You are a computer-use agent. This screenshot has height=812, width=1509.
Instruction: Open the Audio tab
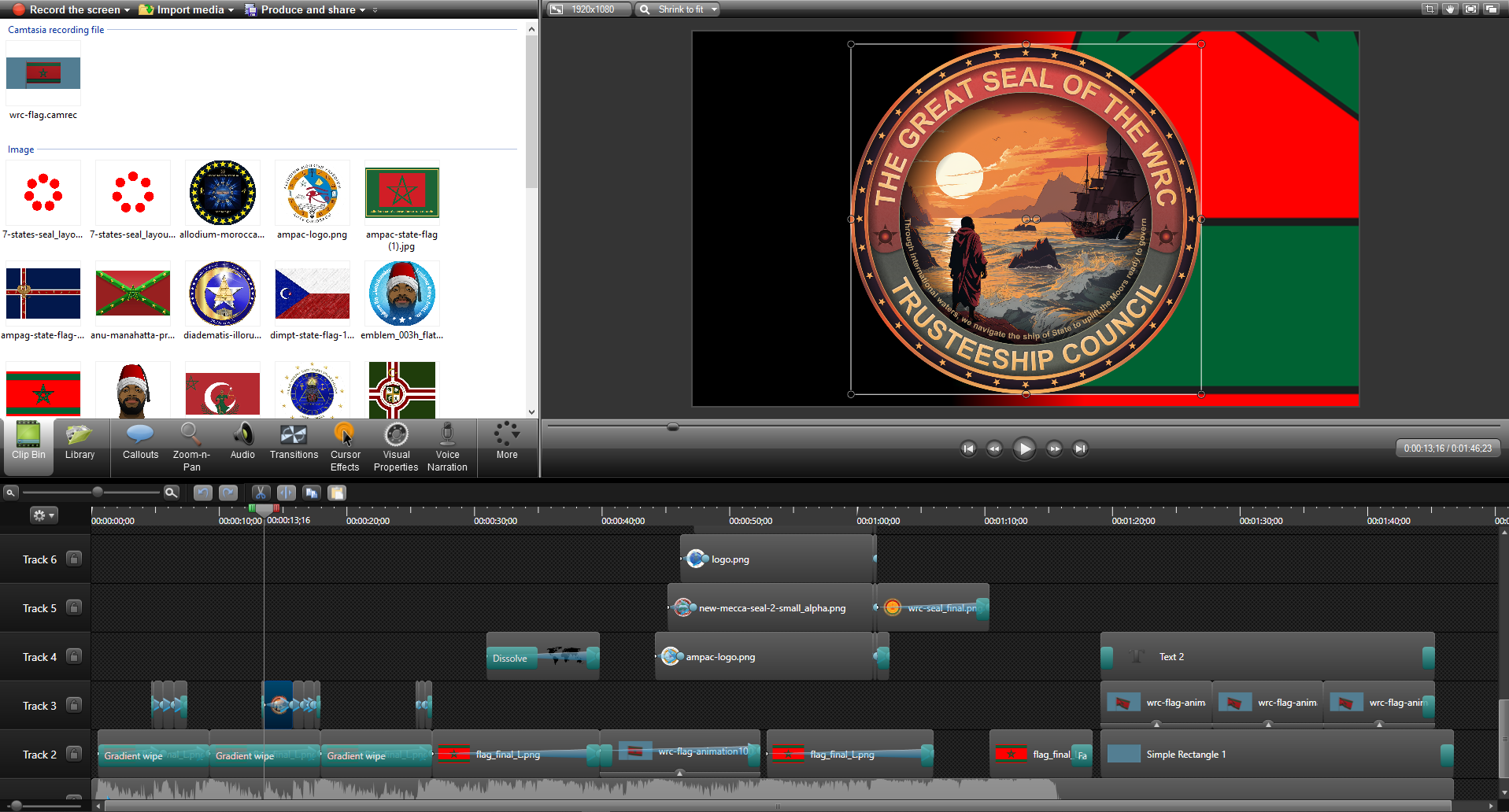[242, 442]
